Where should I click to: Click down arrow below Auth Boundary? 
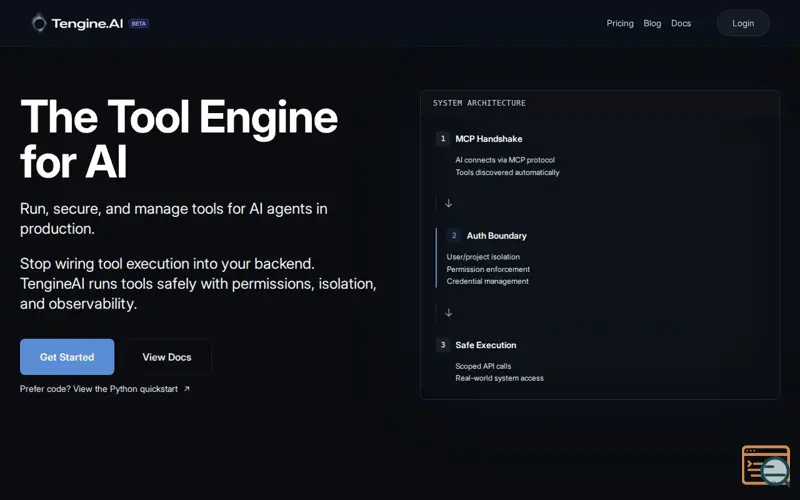pyautogui.click(x=448, y=313)
